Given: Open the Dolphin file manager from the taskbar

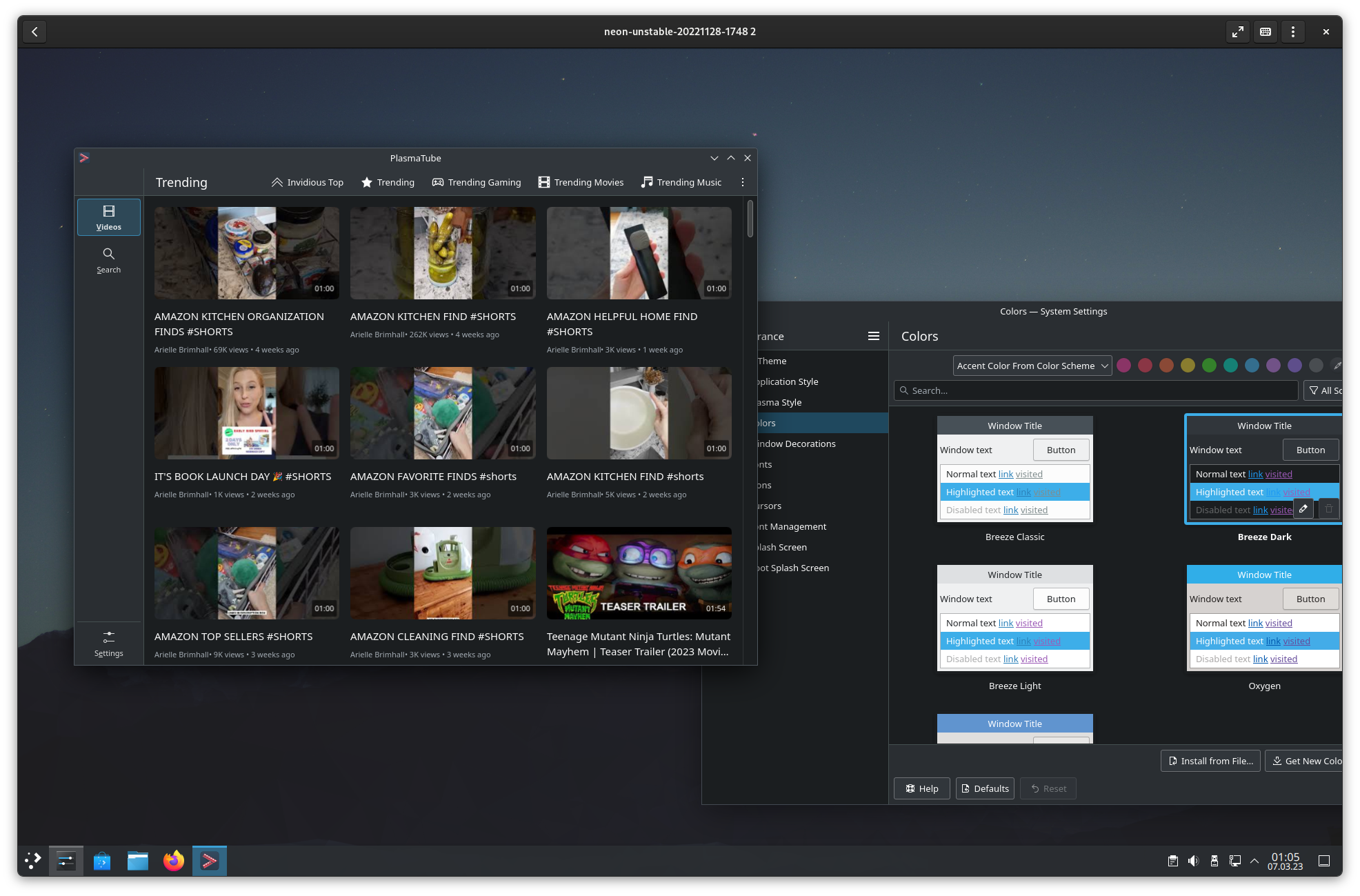Looking at the screenshot, I should point(138,860).
